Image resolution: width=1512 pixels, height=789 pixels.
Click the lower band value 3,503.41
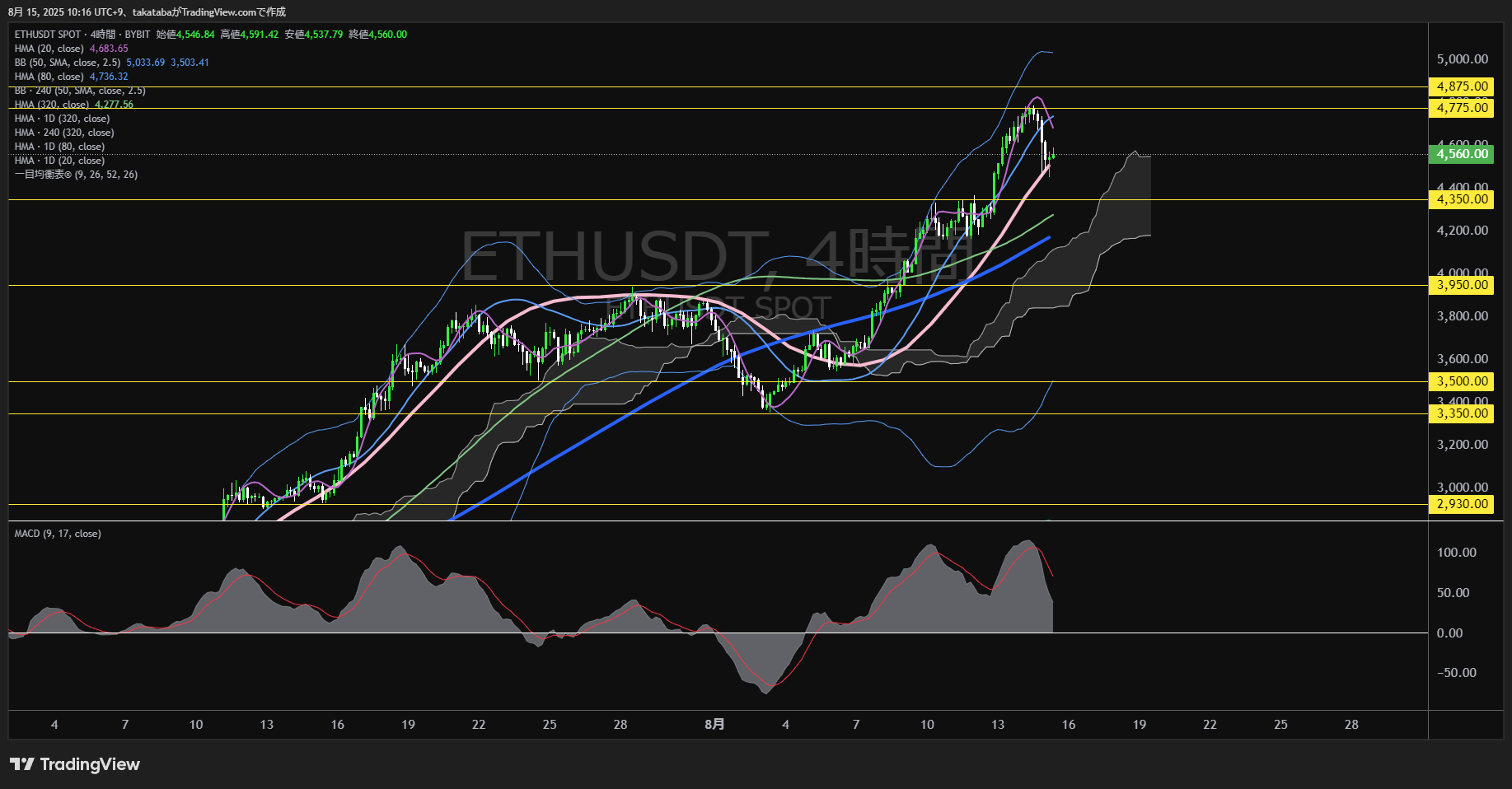pos(190,63)
